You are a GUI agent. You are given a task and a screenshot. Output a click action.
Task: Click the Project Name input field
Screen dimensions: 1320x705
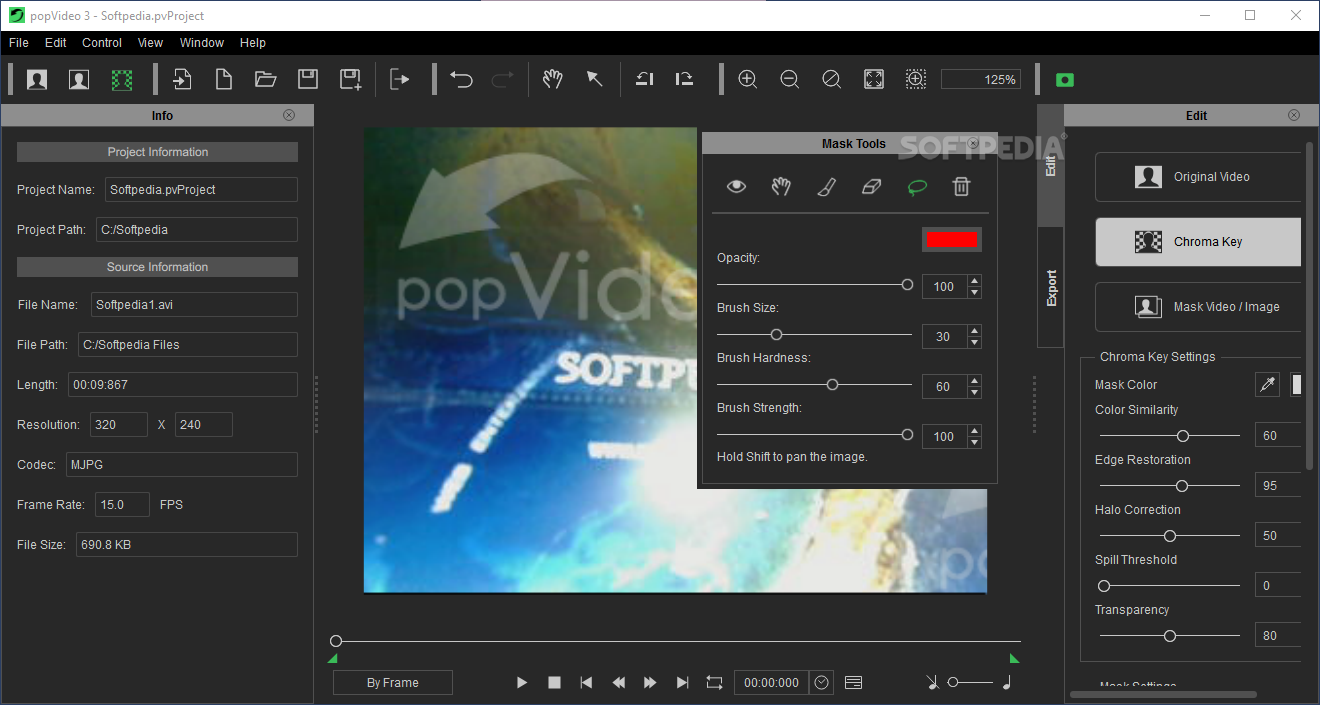[x=201, y=189]
